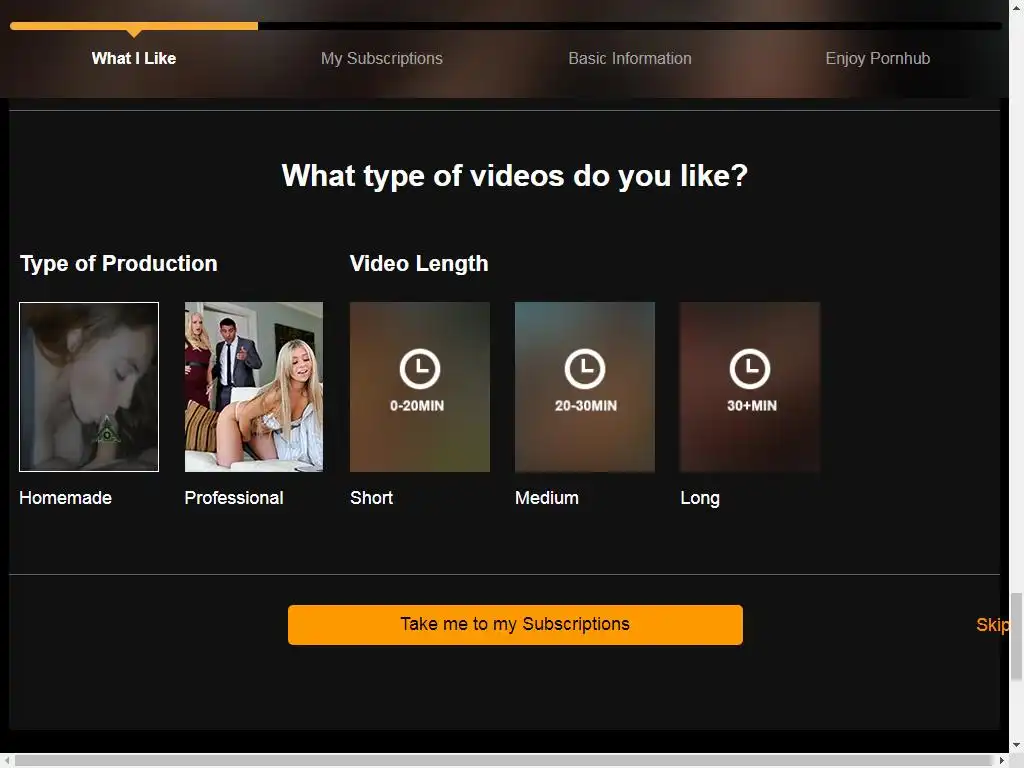Click the Medium label text

(547, 498)
